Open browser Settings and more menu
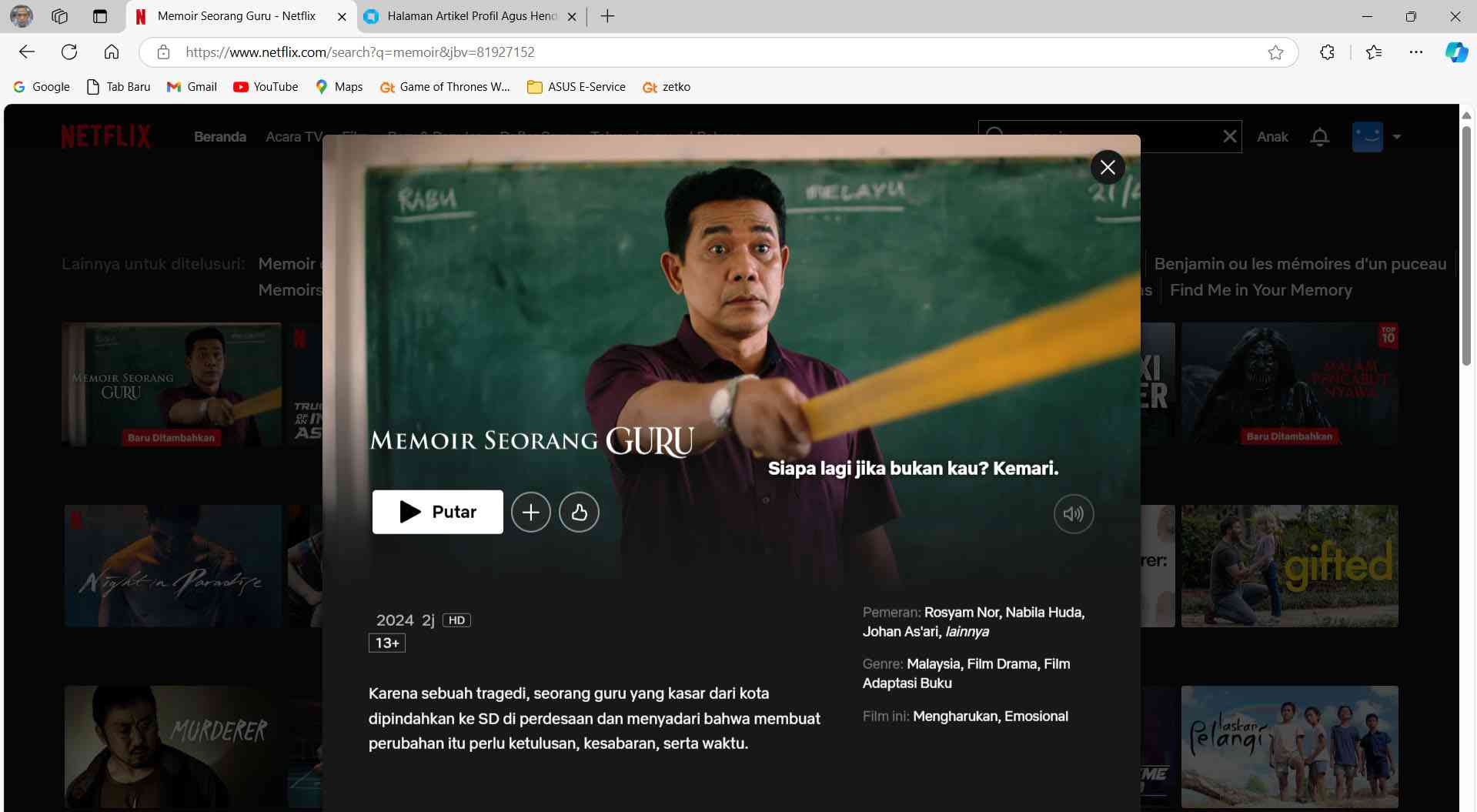The height and width of the screenshot is (812, 1477). (1415, 52)
